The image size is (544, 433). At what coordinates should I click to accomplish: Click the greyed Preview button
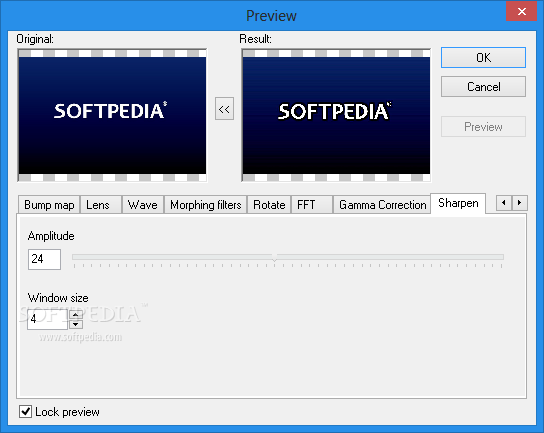[x=483, y=127]
